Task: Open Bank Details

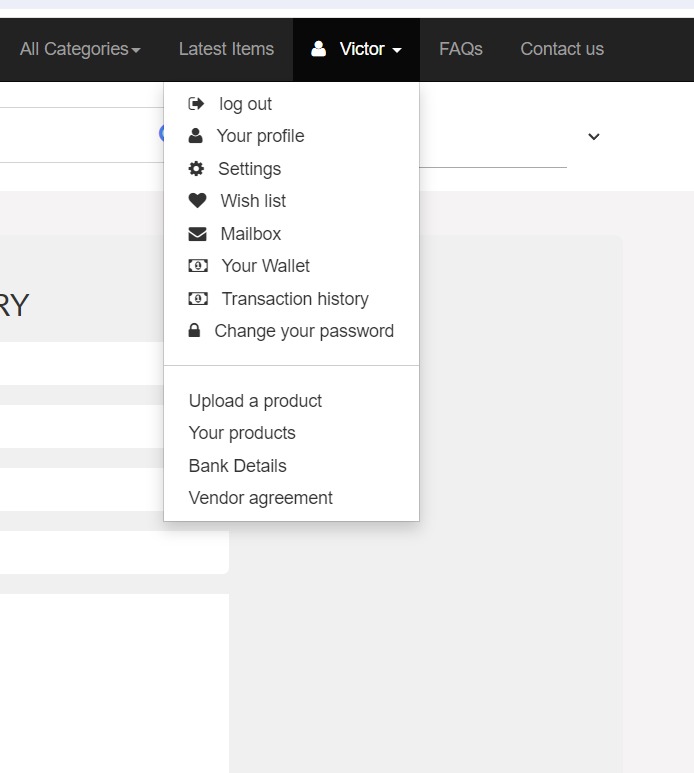Action: coord(237,466)
